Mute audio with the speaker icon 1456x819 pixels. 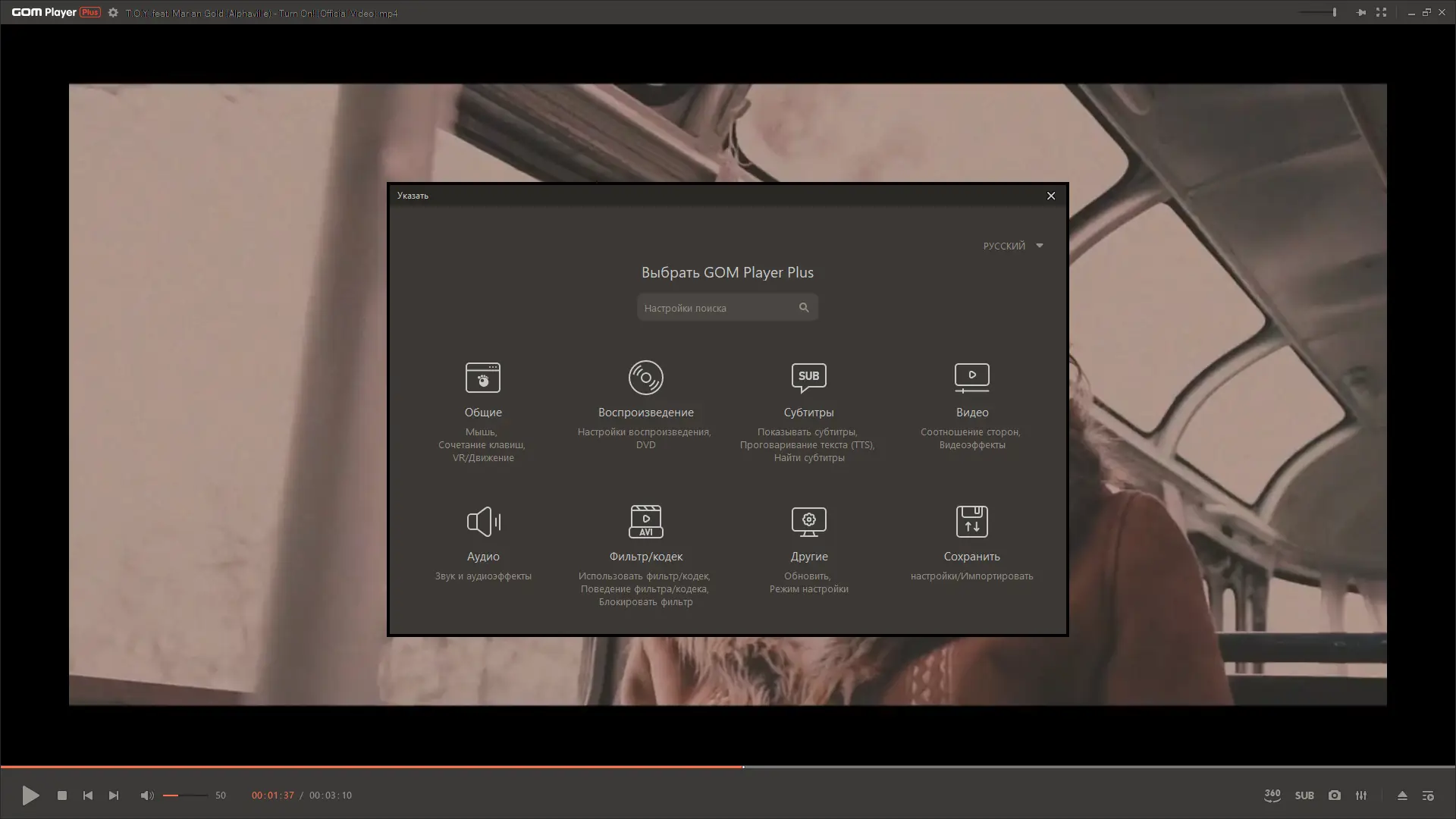pos(147,795)
